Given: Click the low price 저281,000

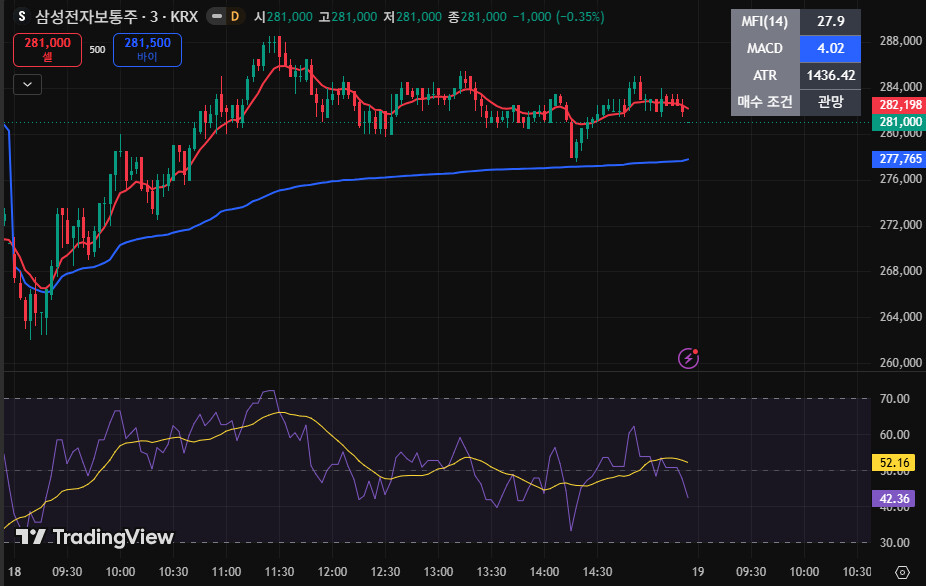Looking at the screenshot, I should pyautogui.click(x=412, y=17).
